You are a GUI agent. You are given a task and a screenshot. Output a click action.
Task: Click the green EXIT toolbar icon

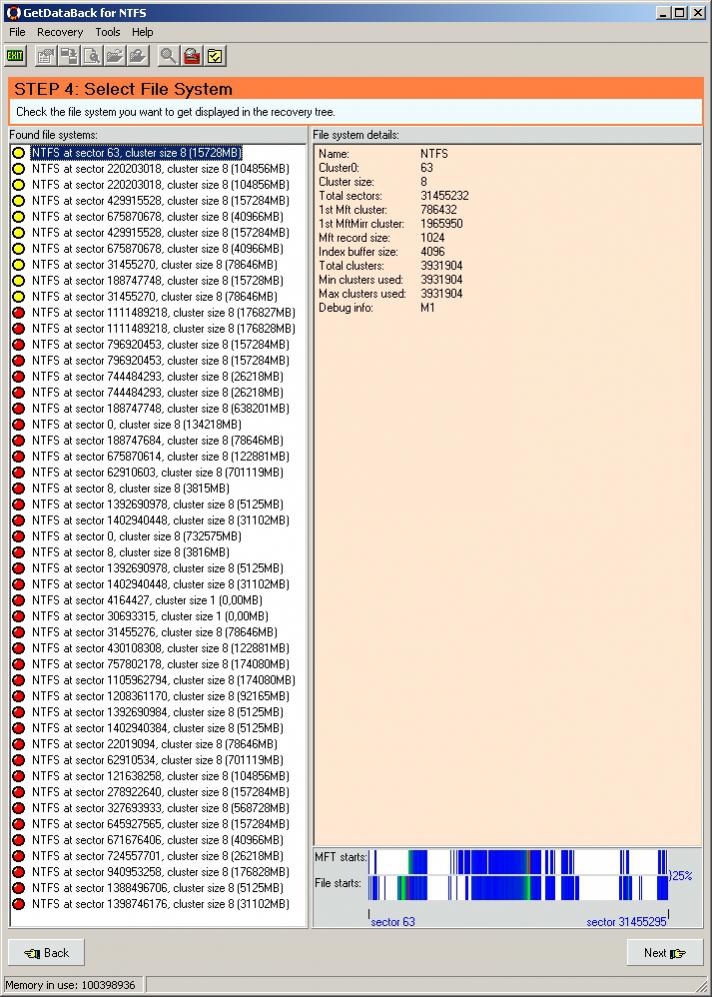coord(15,56)
